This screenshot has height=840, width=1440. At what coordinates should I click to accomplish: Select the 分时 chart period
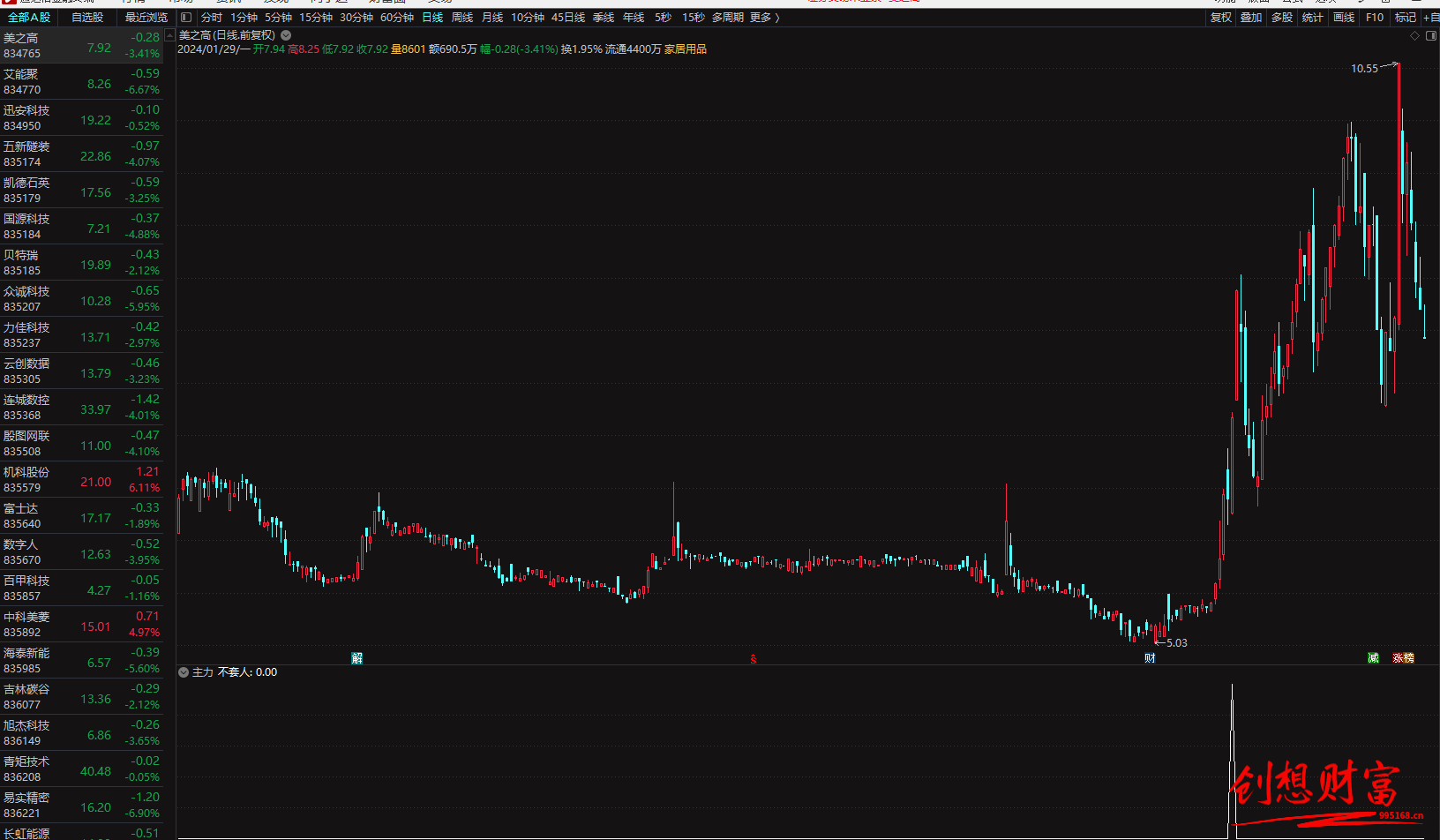pos(212,17)
